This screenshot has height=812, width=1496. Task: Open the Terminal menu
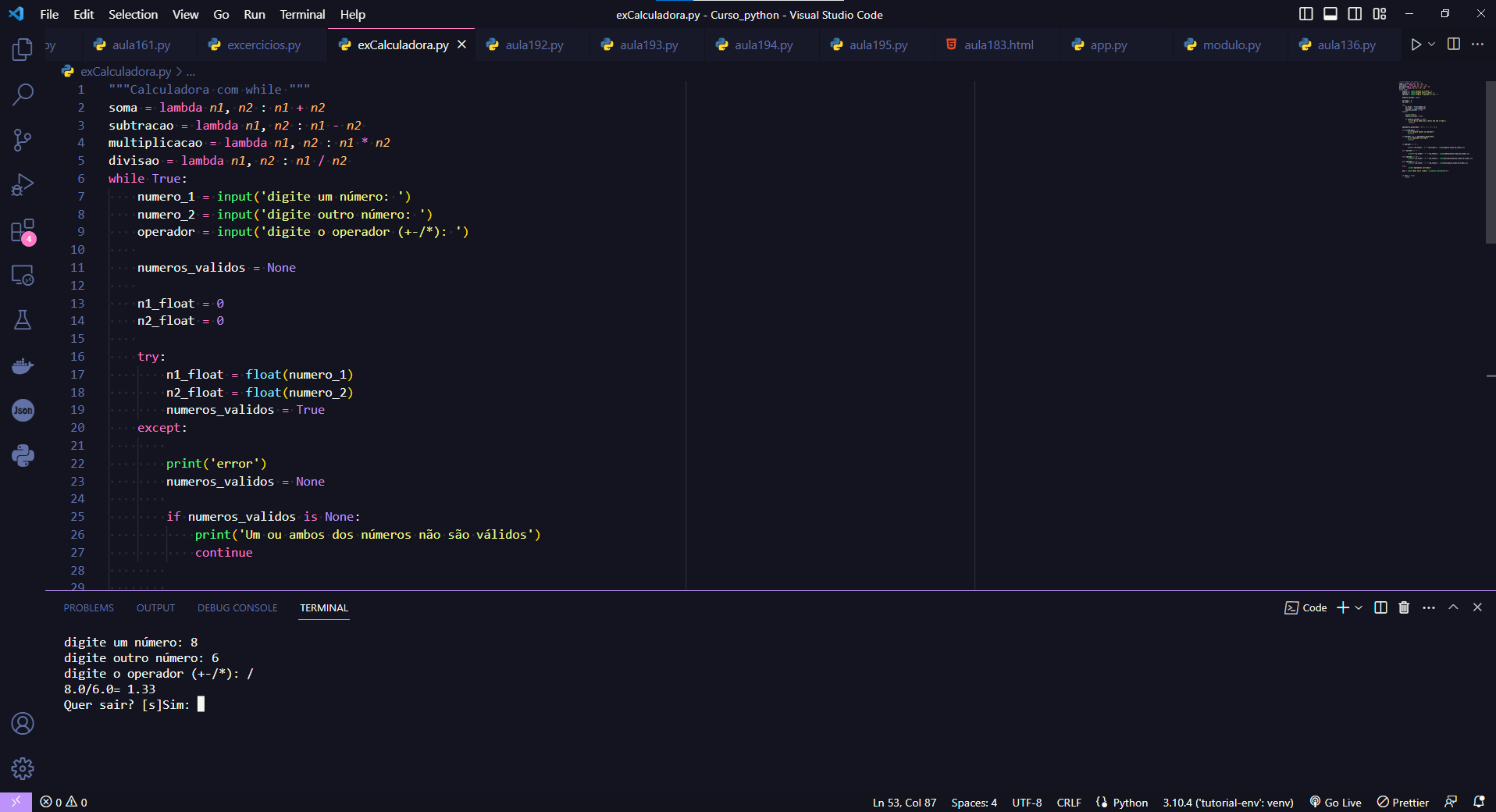click(x=301, y=14)
